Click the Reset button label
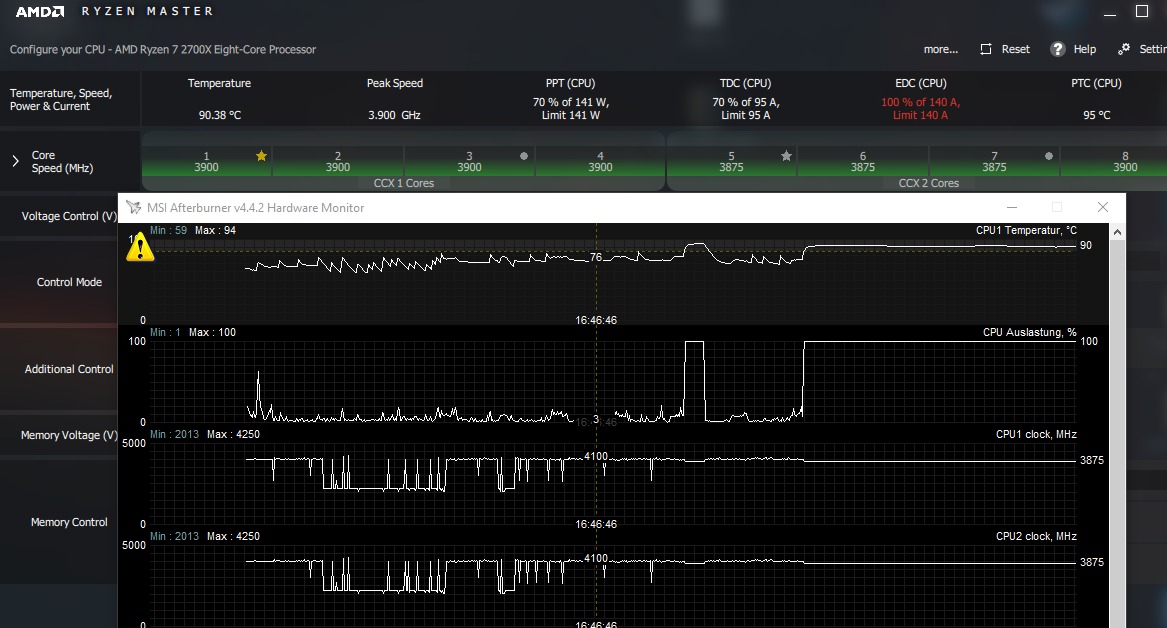This screenshot has width=1167, height=628. coord(1015,49)
